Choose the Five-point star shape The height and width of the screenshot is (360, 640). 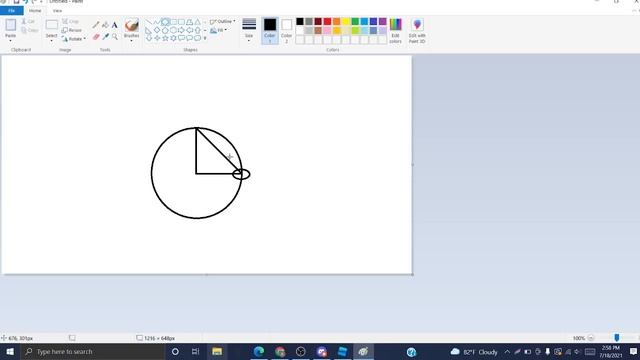(x=165, y=38)
